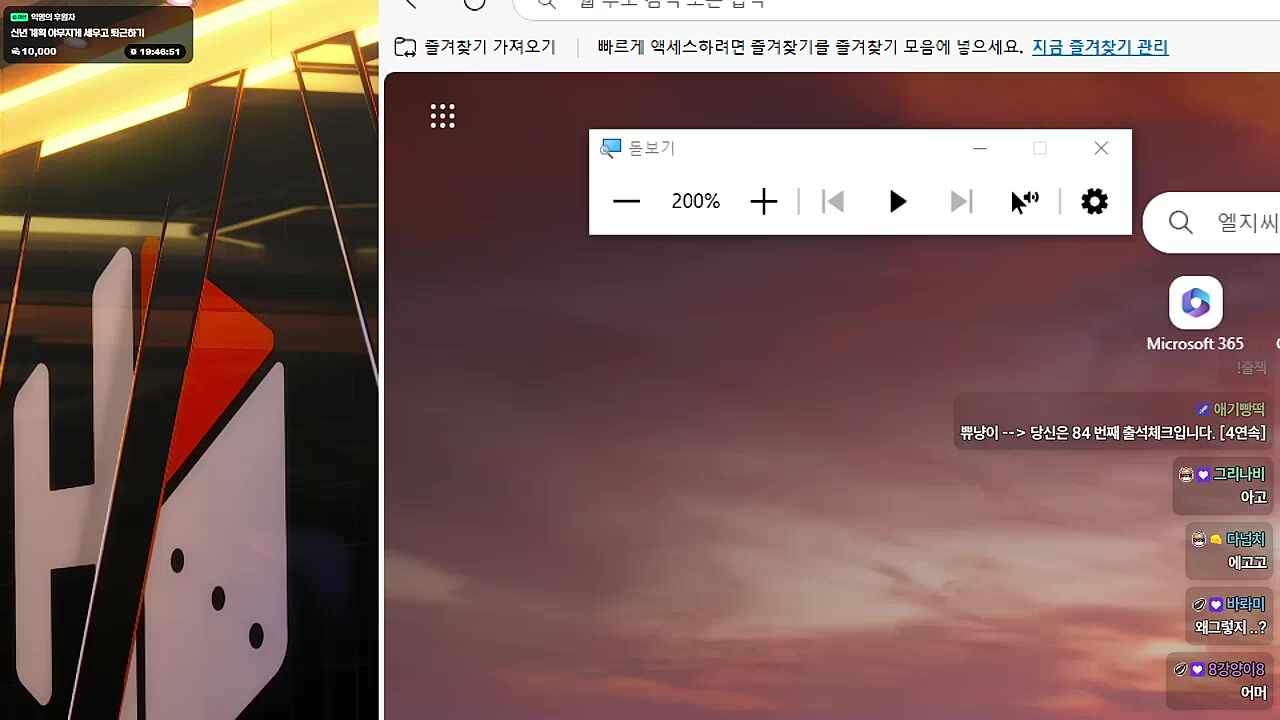
Task: Skip to next sentence in Magnifier reading
Action: tap(961, 202)
